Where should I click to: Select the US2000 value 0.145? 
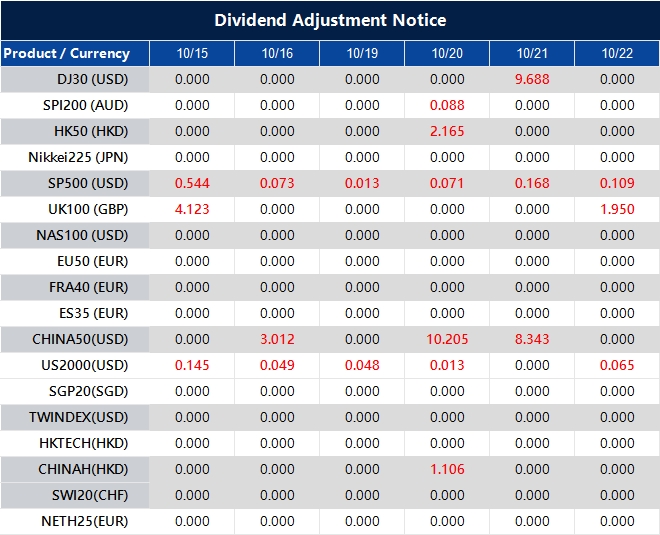(192, 365)
